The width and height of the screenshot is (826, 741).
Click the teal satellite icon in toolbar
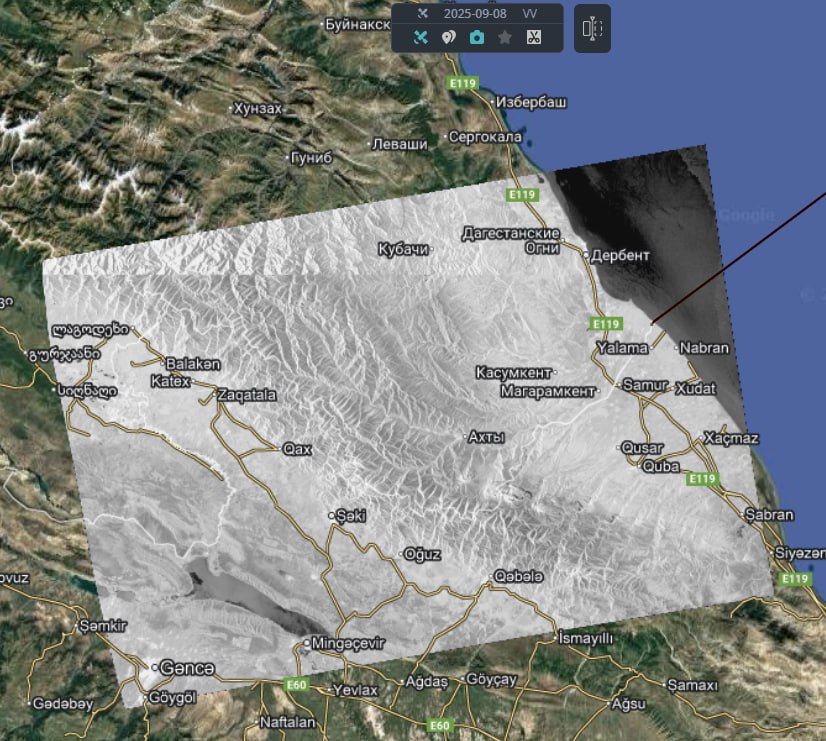[x=421, y=37]
